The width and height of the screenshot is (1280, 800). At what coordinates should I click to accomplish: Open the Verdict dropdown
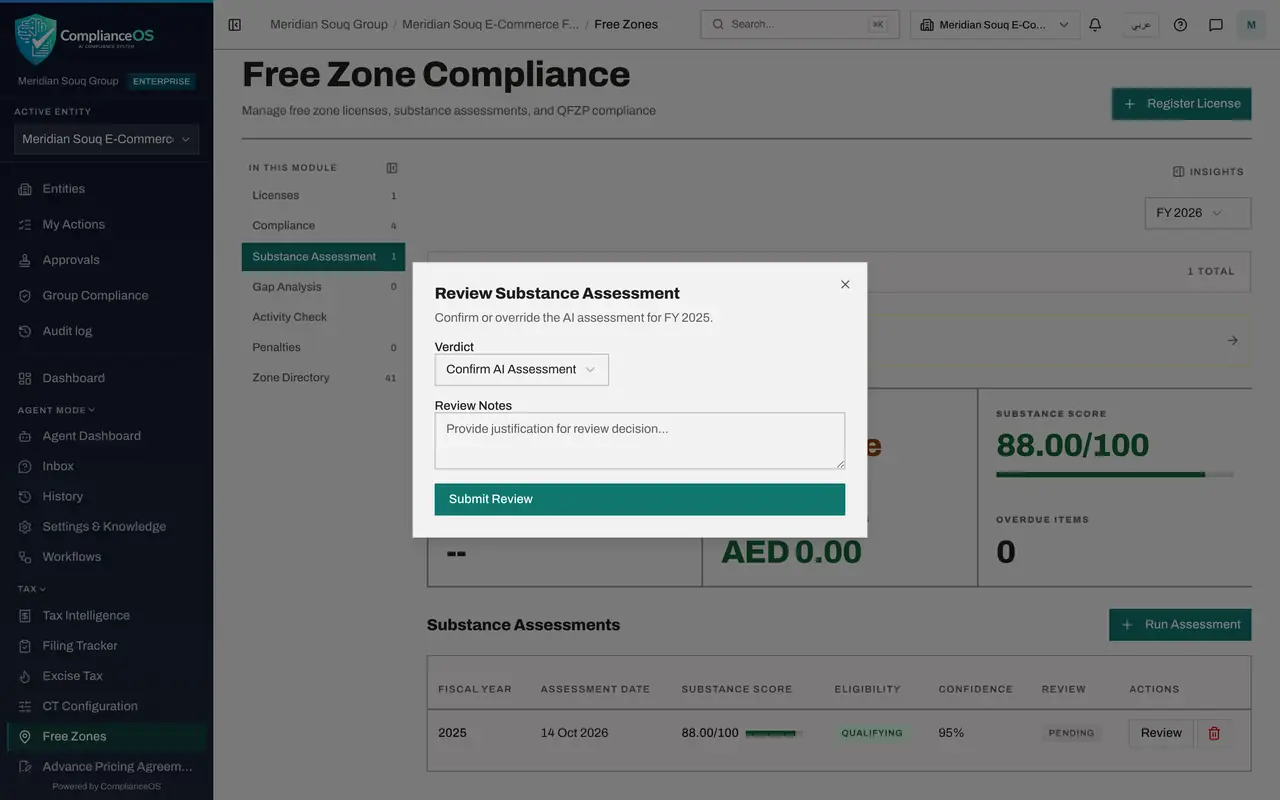(x=521, y=370)
